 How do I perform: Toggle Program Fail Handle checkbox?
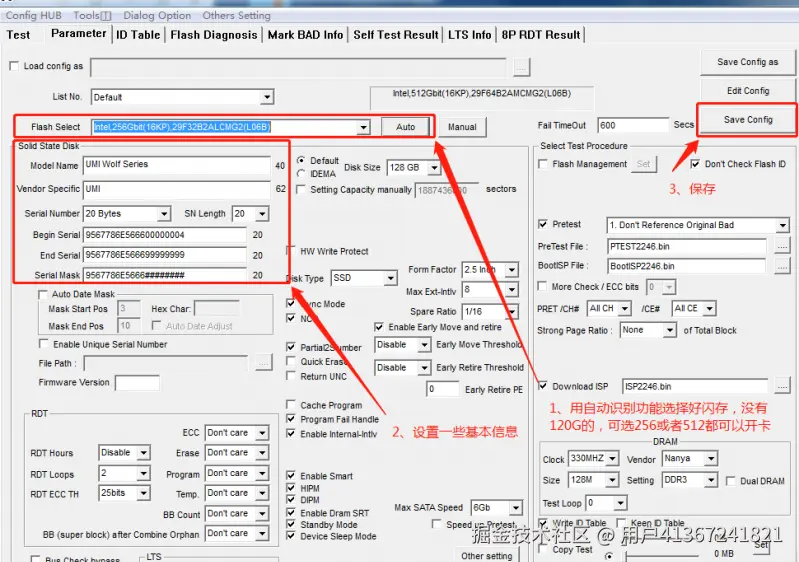tap(291, 419)
